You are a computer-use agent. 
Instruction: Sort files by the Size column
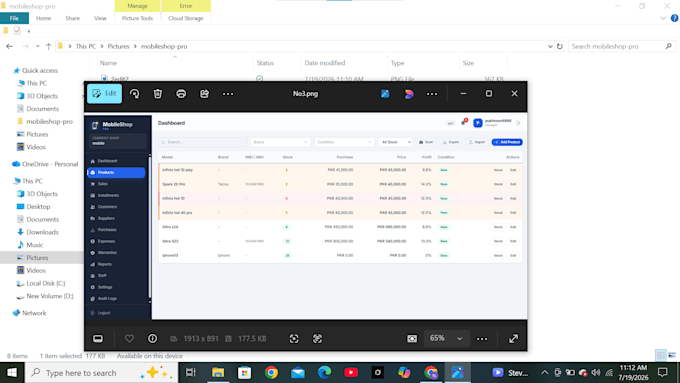[468, 63]
